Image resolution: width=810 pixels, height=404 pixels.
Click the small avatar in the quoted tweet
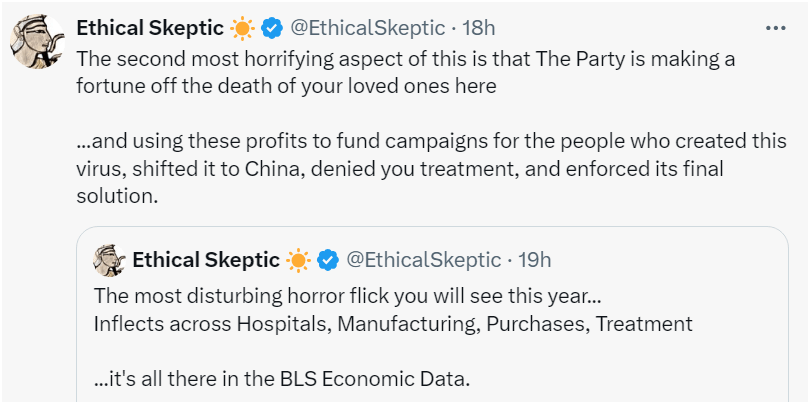pos(109,260)
